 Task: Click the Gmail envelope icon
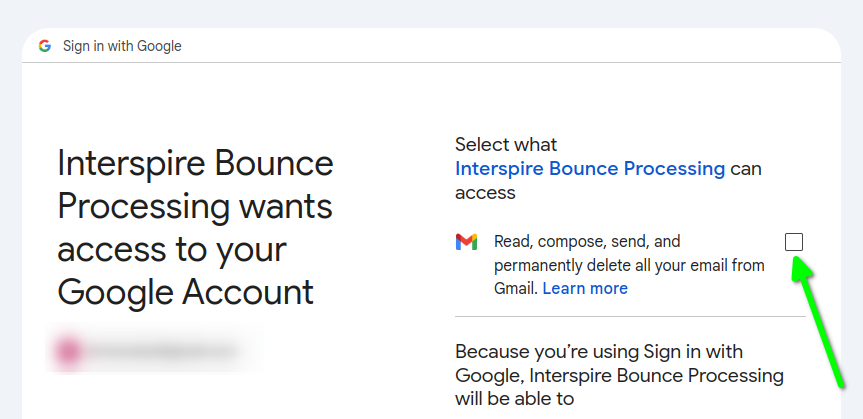pos(466,242)
